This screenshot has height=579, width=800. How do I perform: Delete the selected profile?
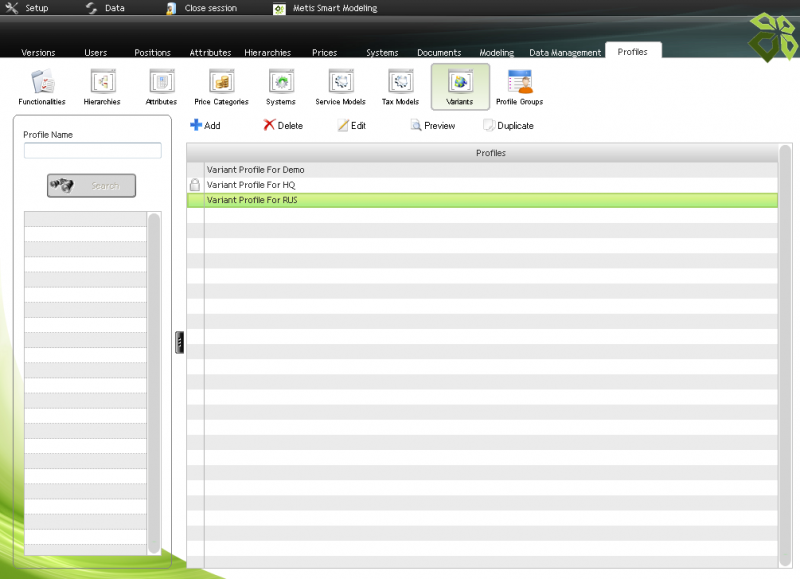point(283,126)
